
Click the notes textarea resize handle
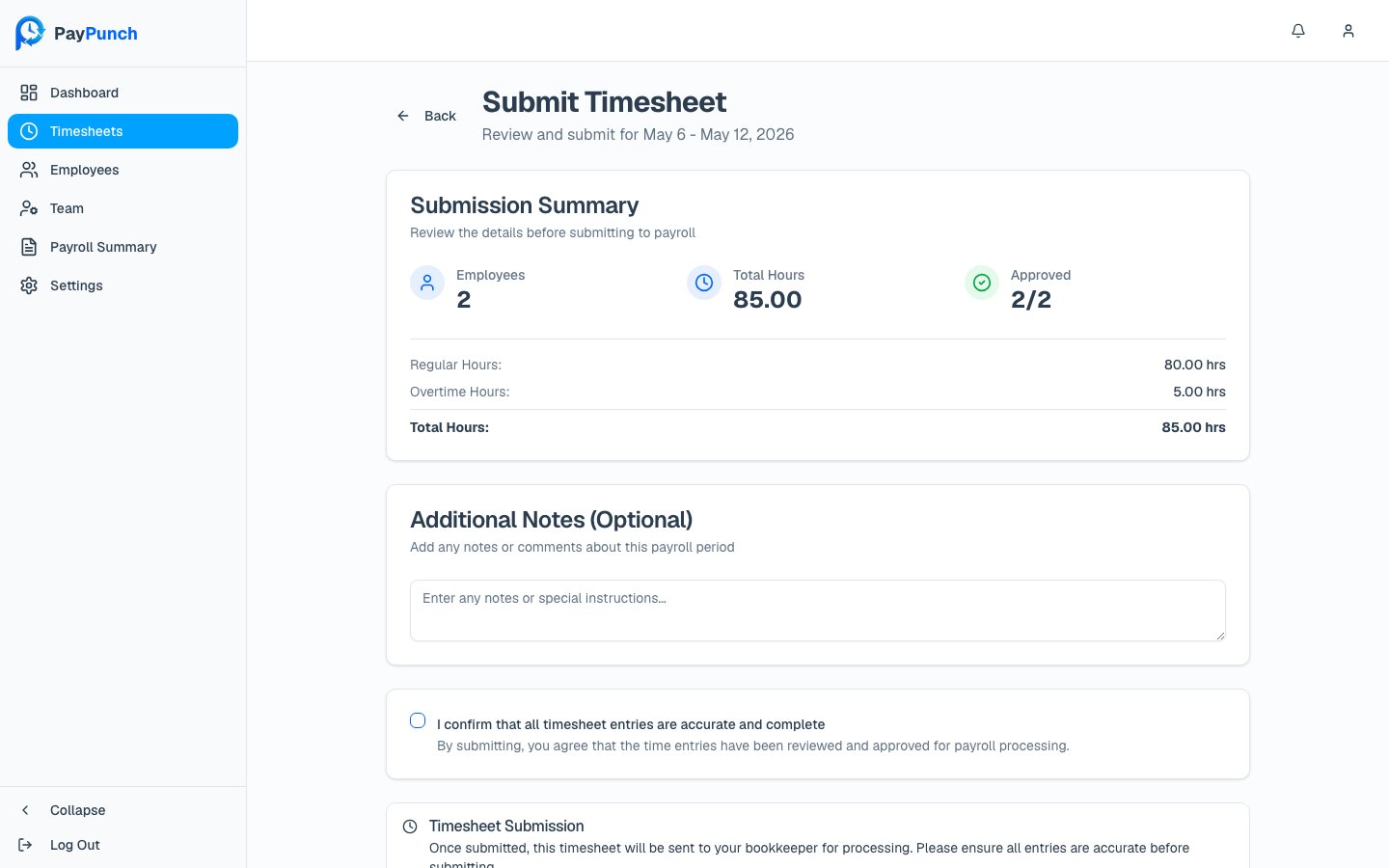pyautogui.click(x=1220, y=636)
